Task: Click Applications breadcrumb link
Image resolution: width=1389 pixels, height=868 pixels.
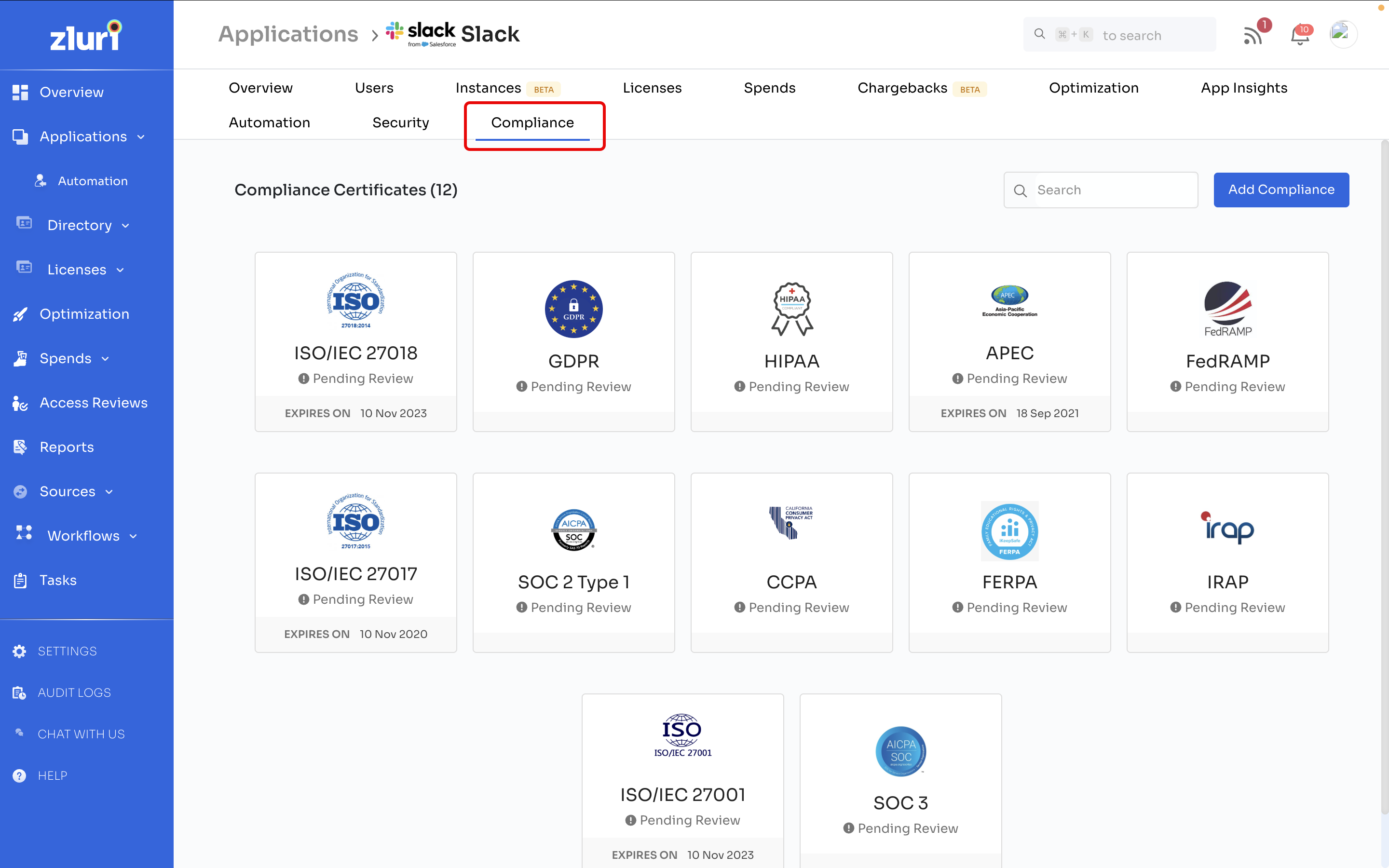Action: (288, 34)
